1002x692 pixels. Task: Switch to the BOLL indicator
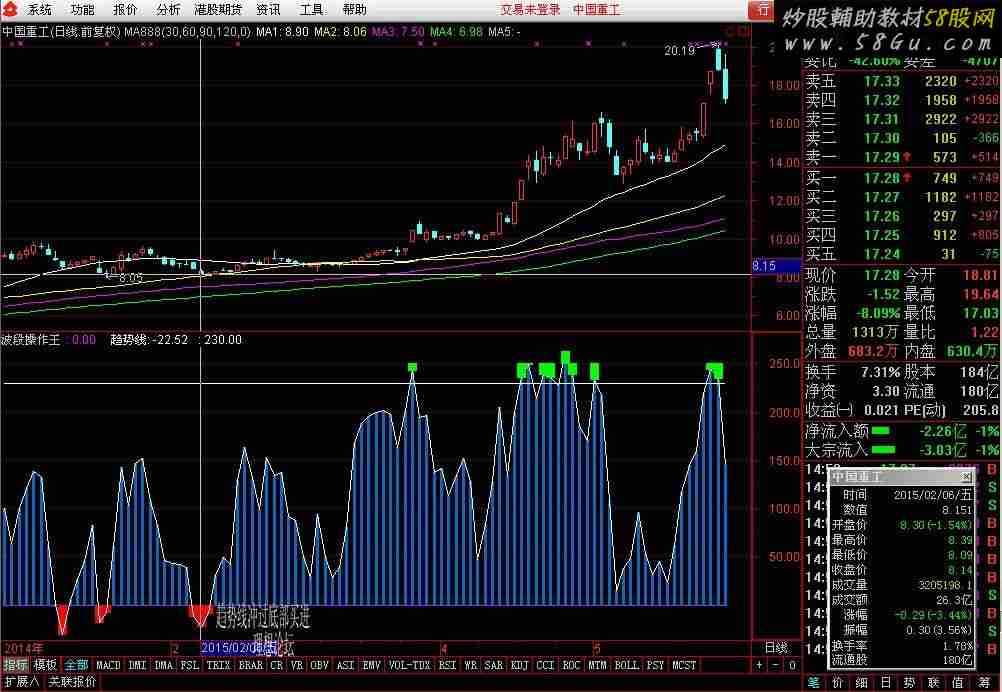[x=627, y=665]
